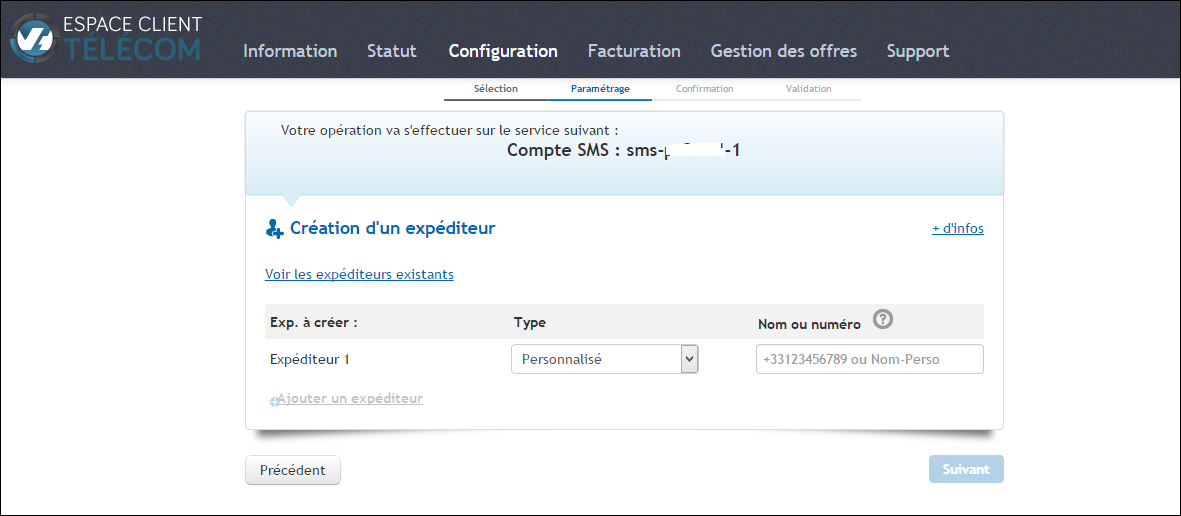Open Voir les expéditeurs existants link
Viewport: 1181px width, 516px height.
359,274
